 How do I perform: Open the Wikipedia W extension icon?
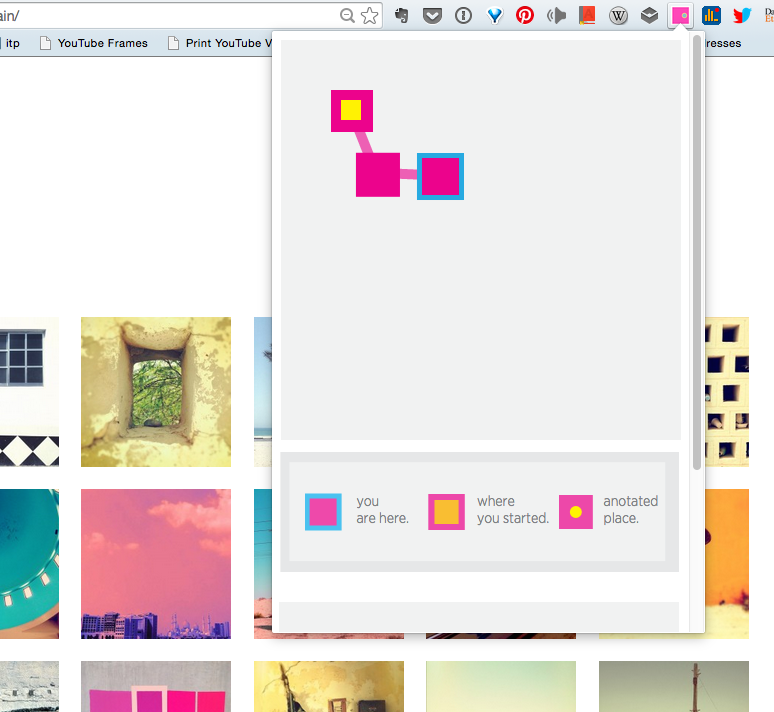618,16
